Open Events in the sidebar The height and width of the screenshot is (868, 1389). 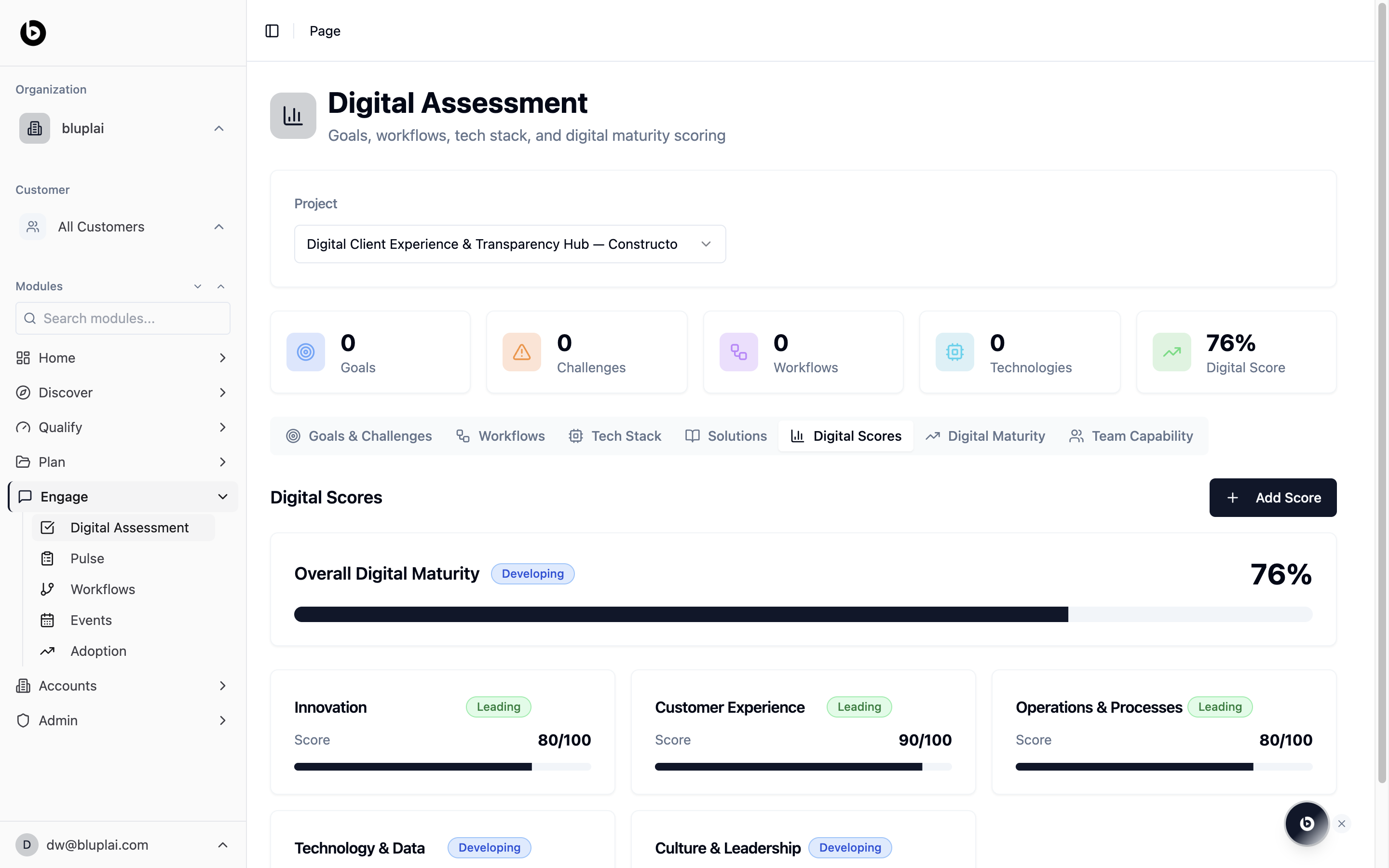[x=91, y=620]
